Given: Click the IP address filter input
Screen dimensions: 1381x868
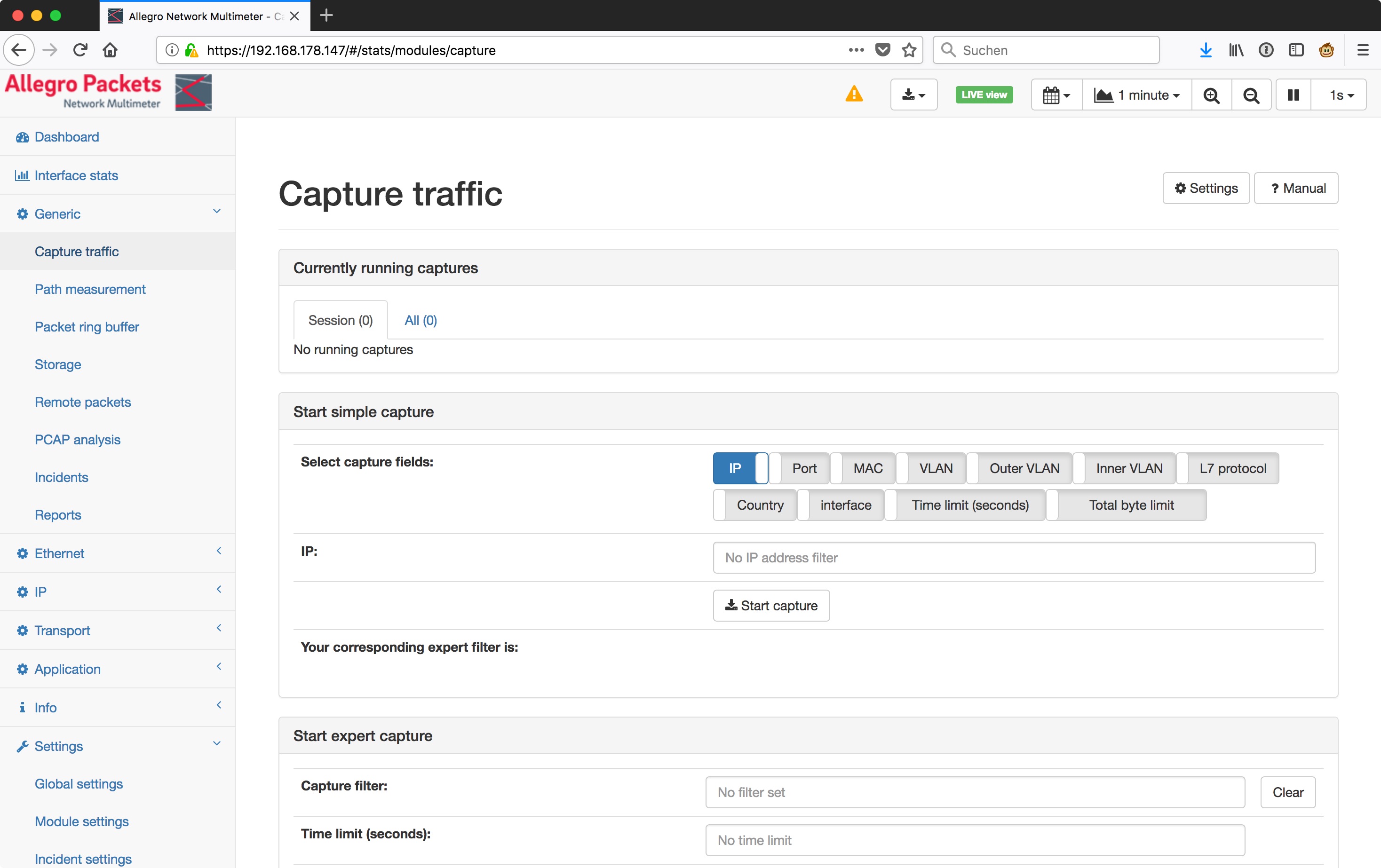Looking at the screenshot, I should click(1013, 558).
